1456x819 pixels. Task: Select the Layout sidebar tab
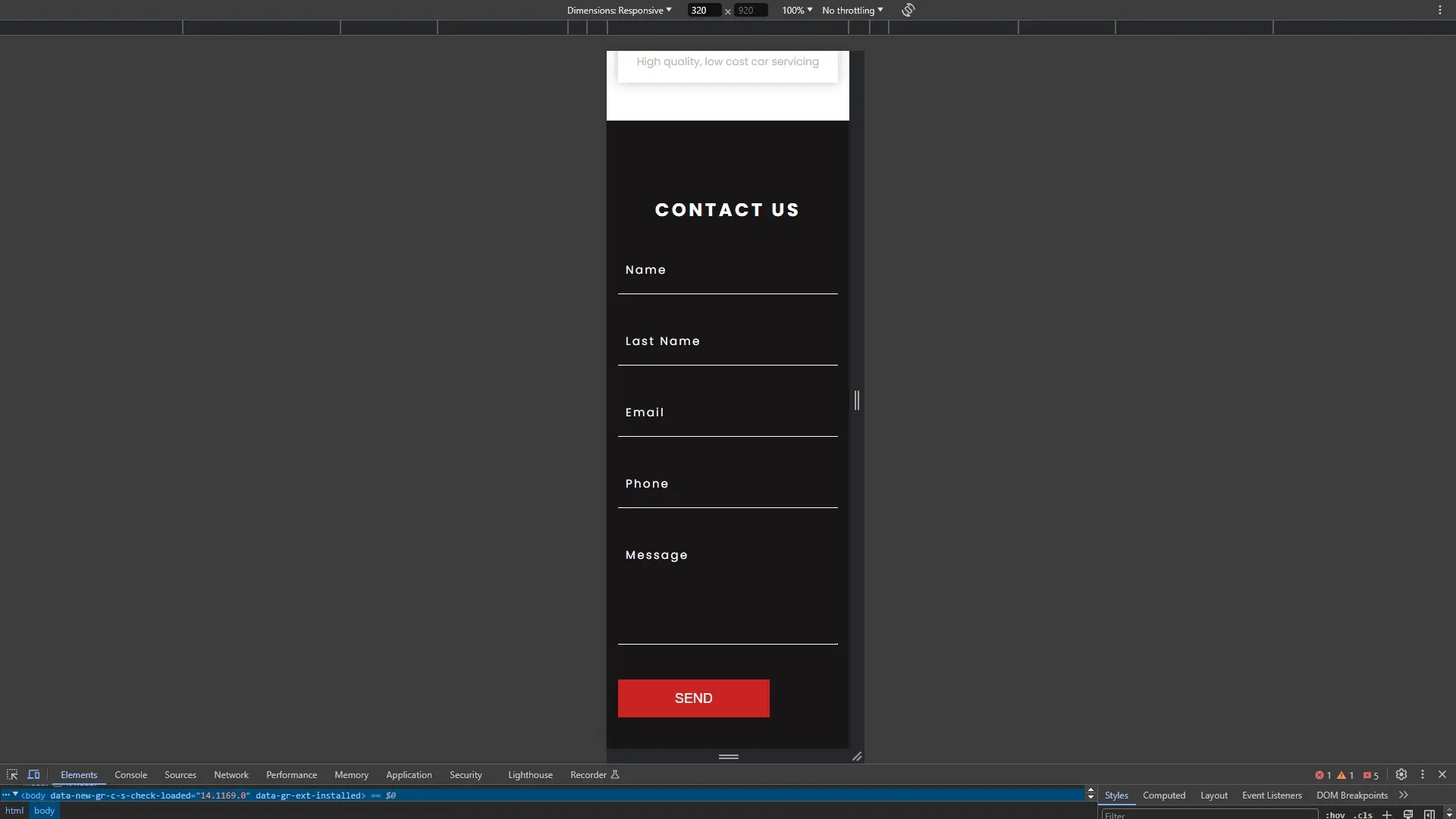point(1213,795)
